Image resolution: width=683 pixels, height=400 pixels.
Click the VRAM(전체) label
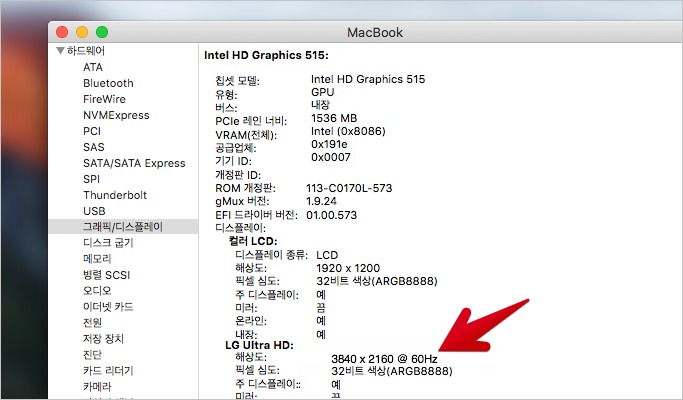(246, 135)
